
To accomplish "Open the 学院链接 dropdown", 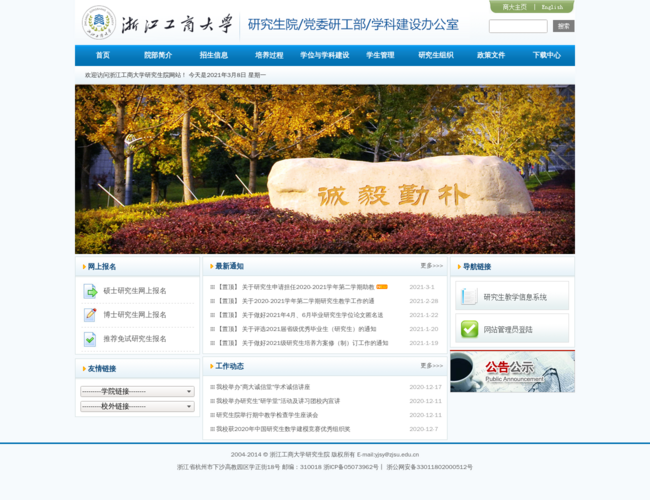I will (137, 391).
